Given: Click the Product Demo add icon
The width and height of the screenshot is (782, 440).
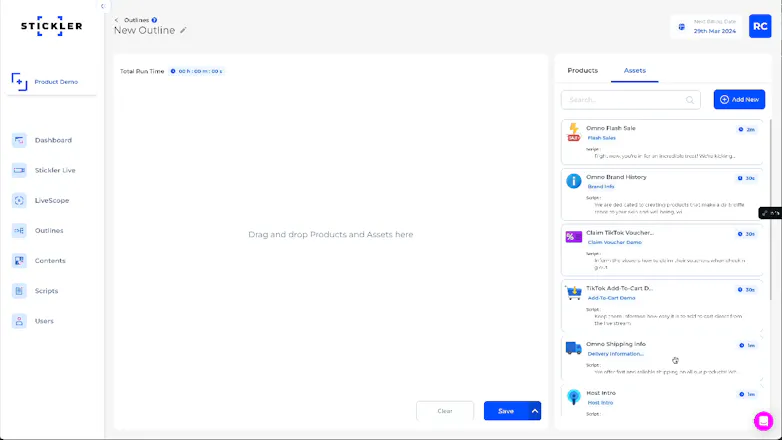Looking at the screenshot, I should click(19, 82).
